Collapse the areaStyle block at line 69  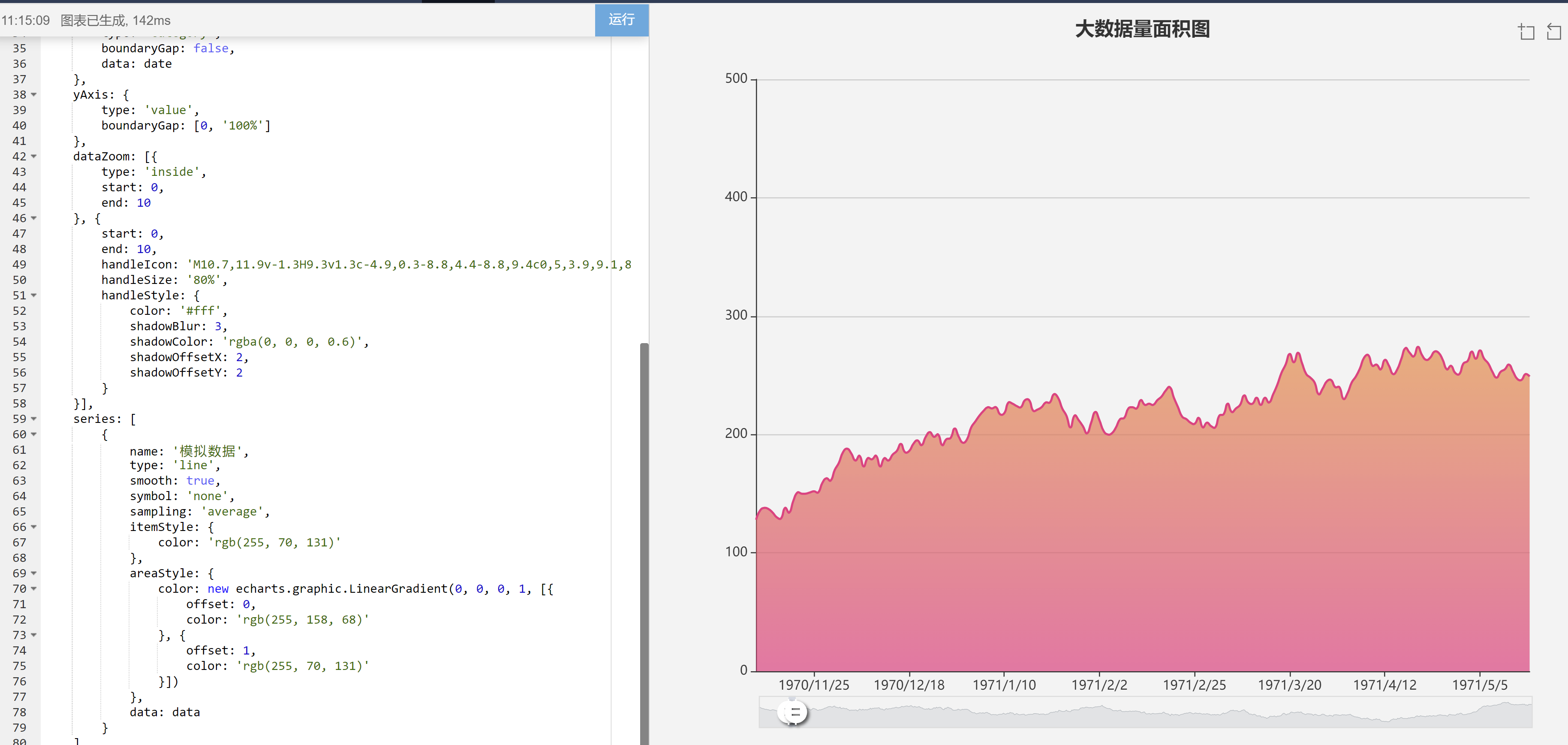tap(33, 573)
